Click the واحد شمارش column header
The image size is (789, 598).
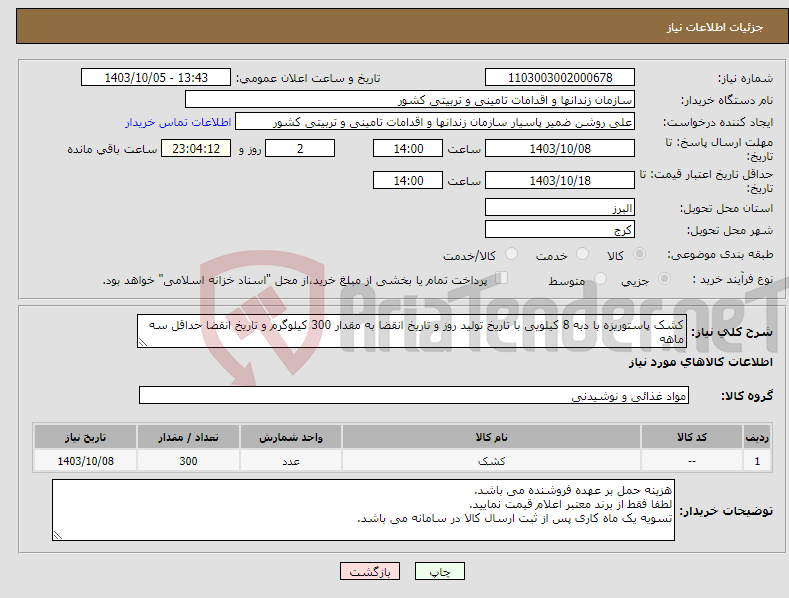291,437
